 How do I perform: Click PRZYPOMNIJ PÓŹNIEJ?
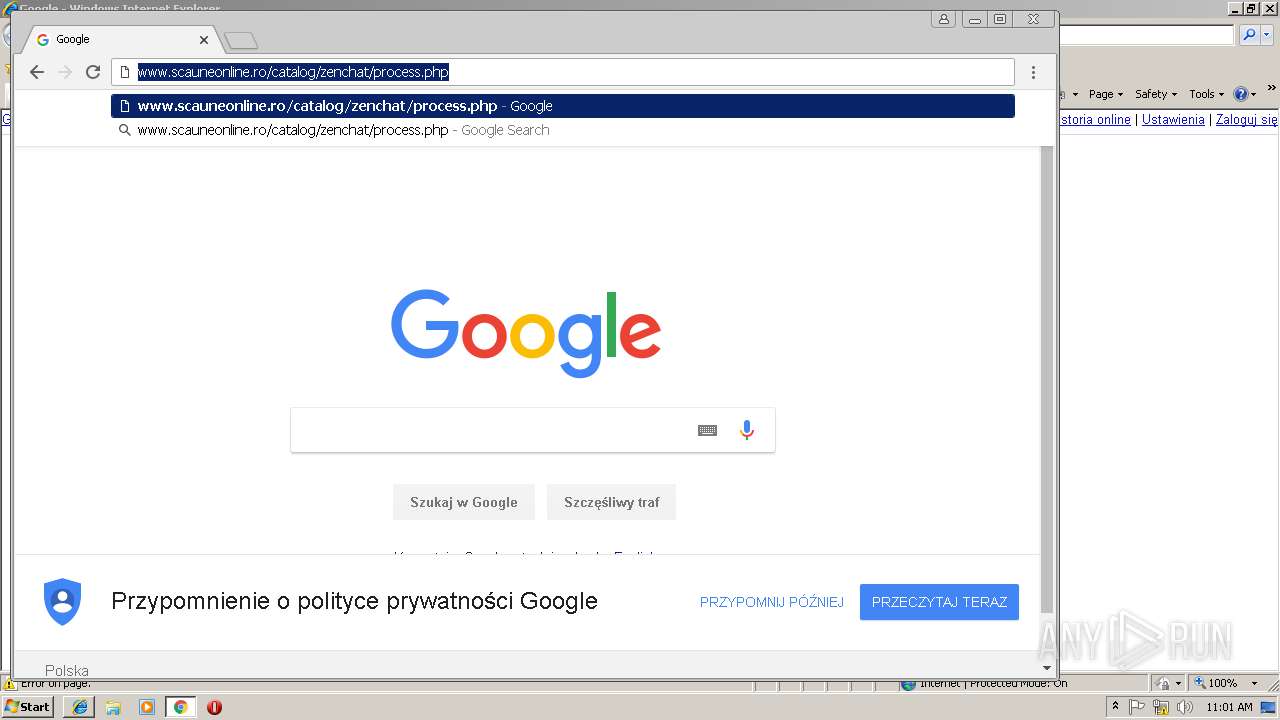(772, 602)
